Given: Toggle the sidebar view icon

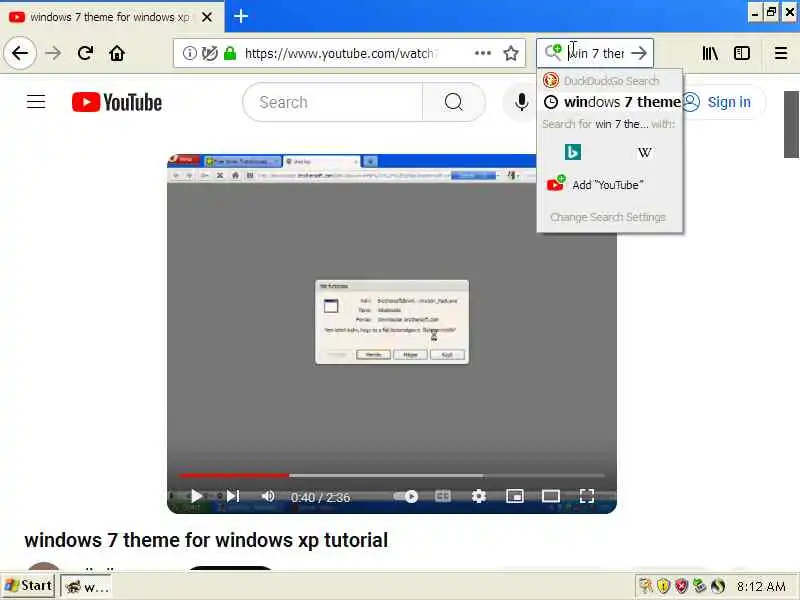Looking at the screenshot, I should click(742, 53).
